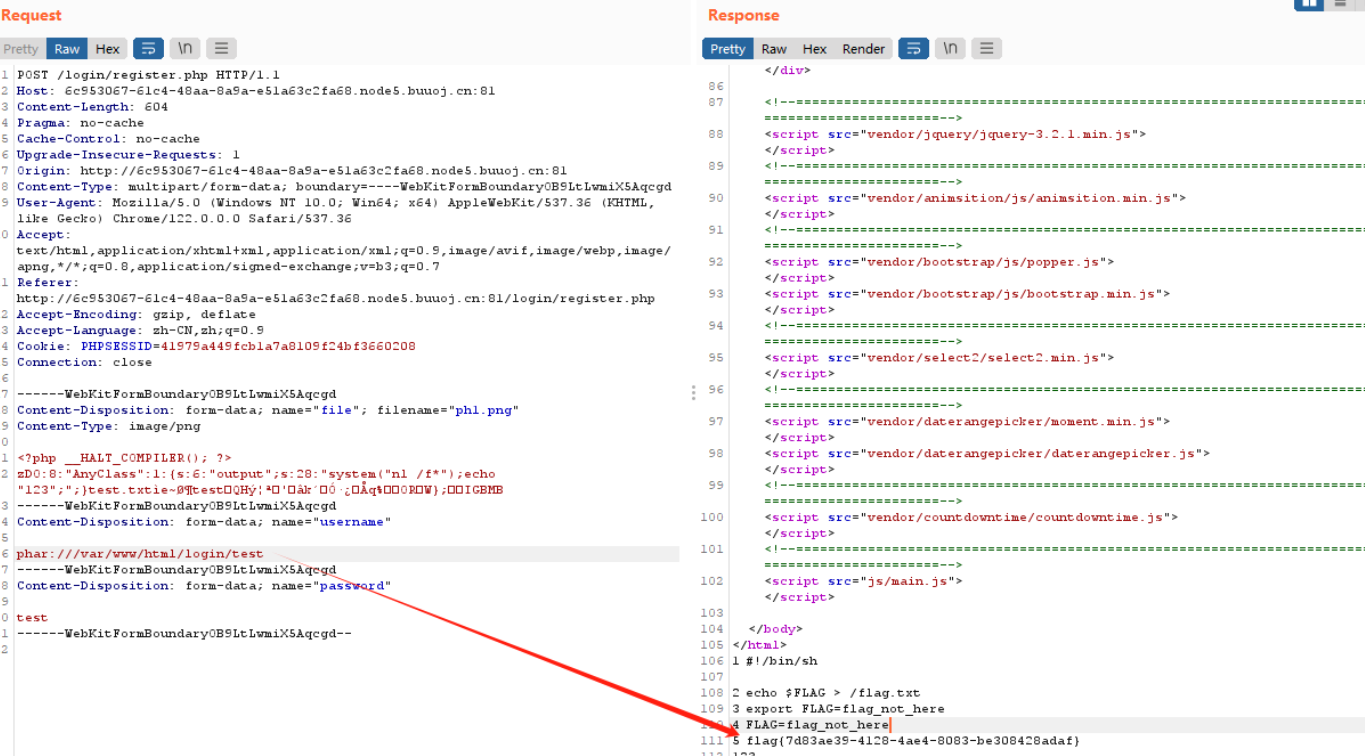Open the Response panel hamburger menu
The width and height of the screenshot is (1365, 756).
click(987, 48)
